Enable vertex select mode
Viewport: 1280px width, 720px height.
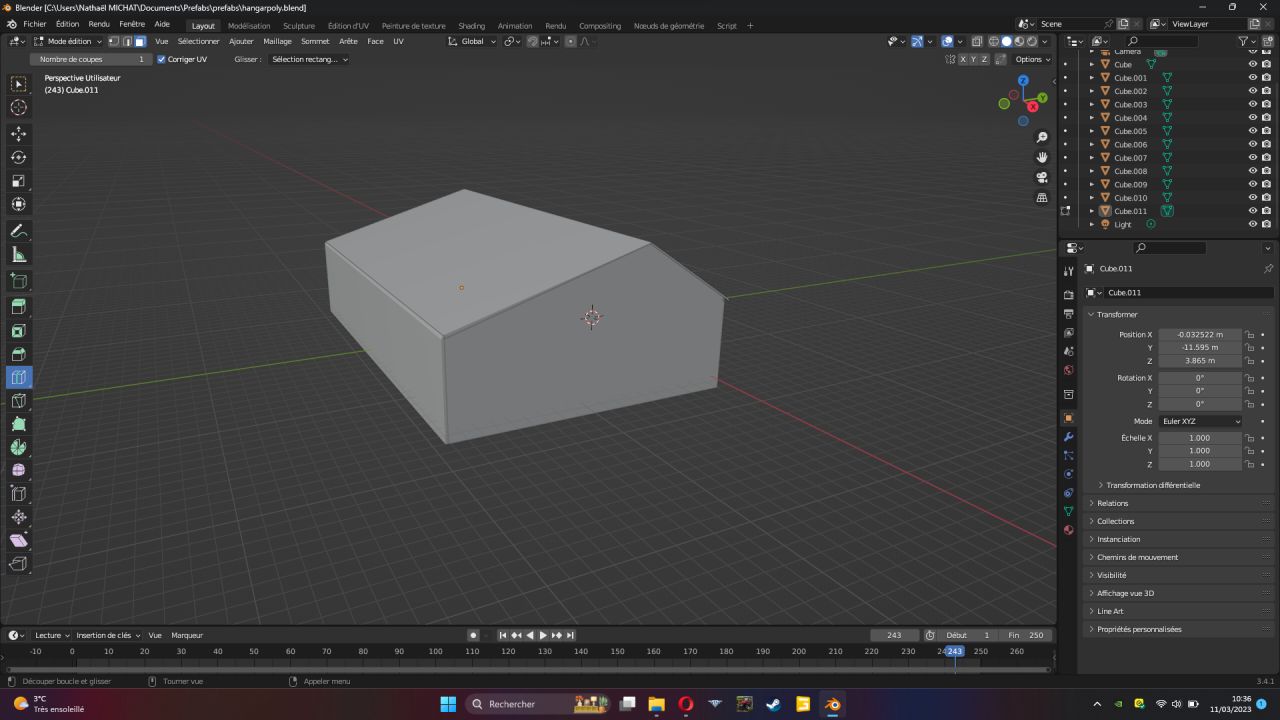[x=113, y=41]
